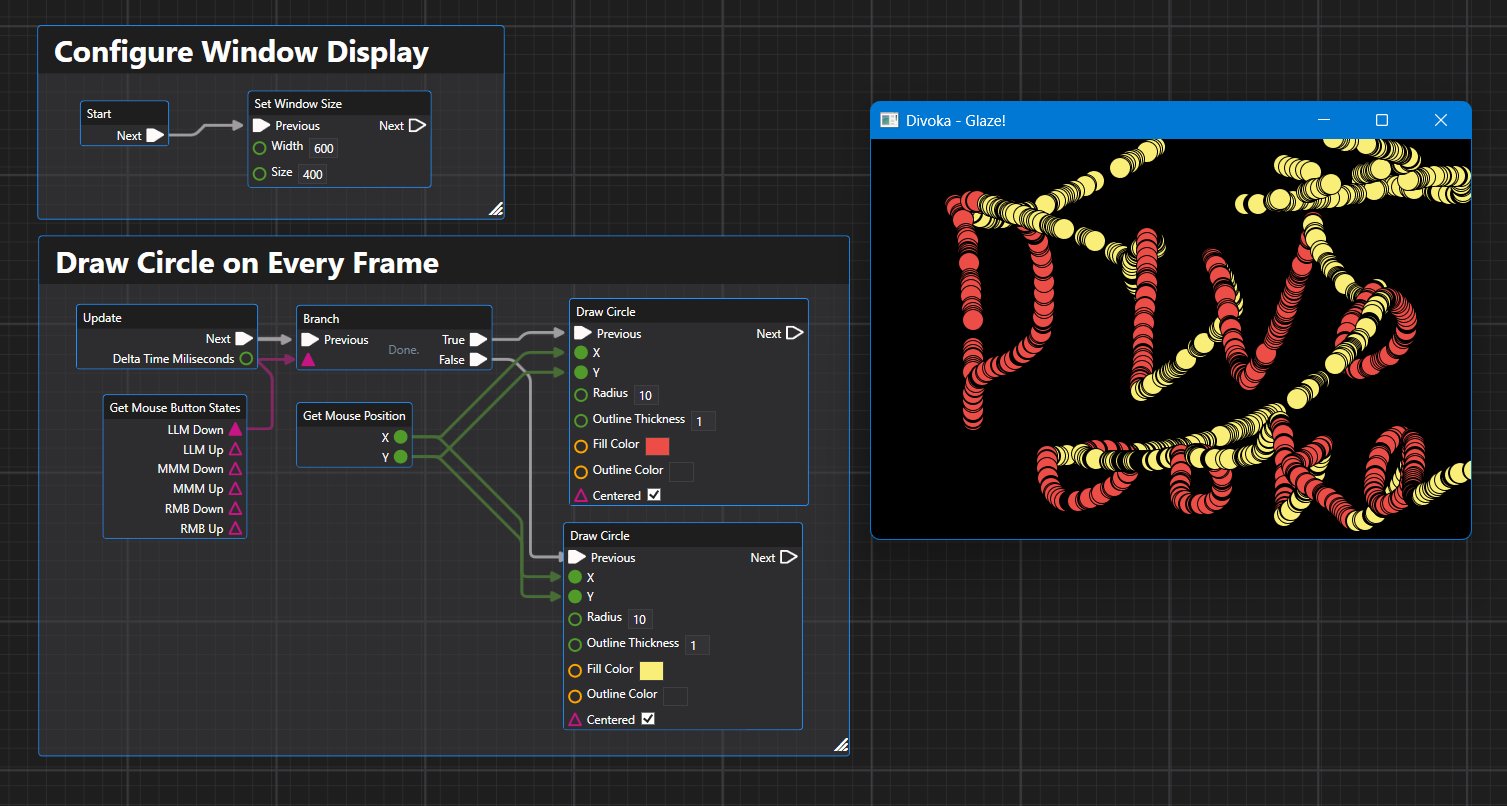
Task: Click Set Window Size's Previous input pin
Action: click(x=261, y=126)
